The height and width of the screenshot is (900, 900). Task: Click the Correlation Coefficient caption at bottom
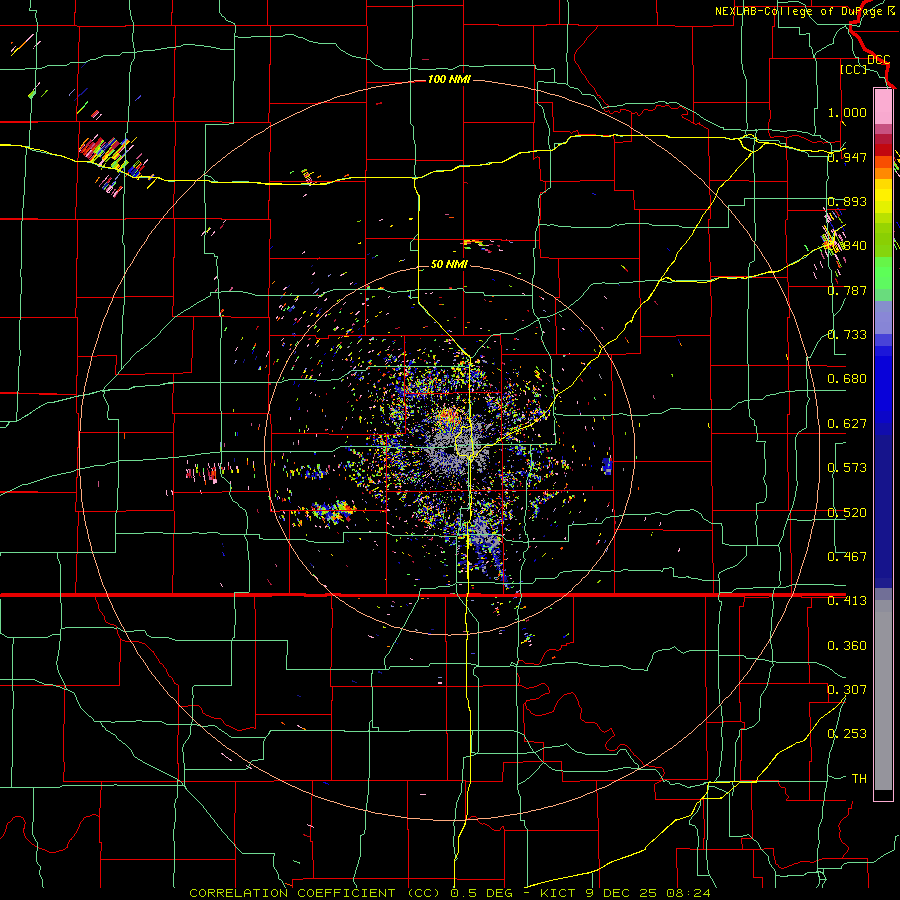click(x=450, y=893)
